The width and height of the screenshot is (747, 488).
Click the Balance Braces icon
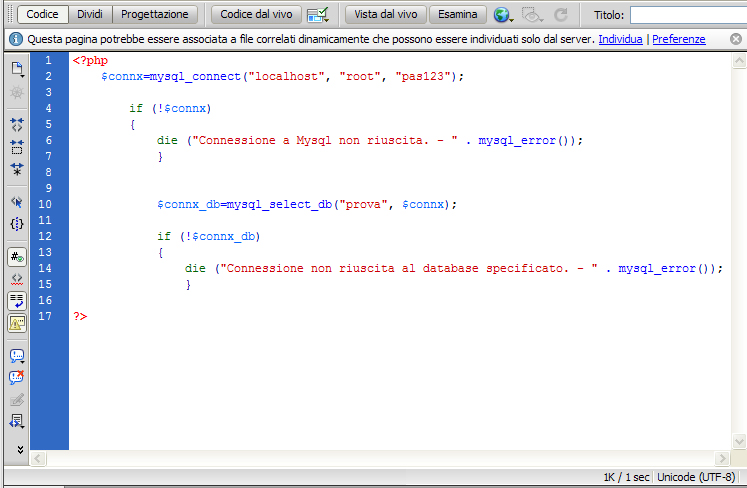tap(17, 224)
